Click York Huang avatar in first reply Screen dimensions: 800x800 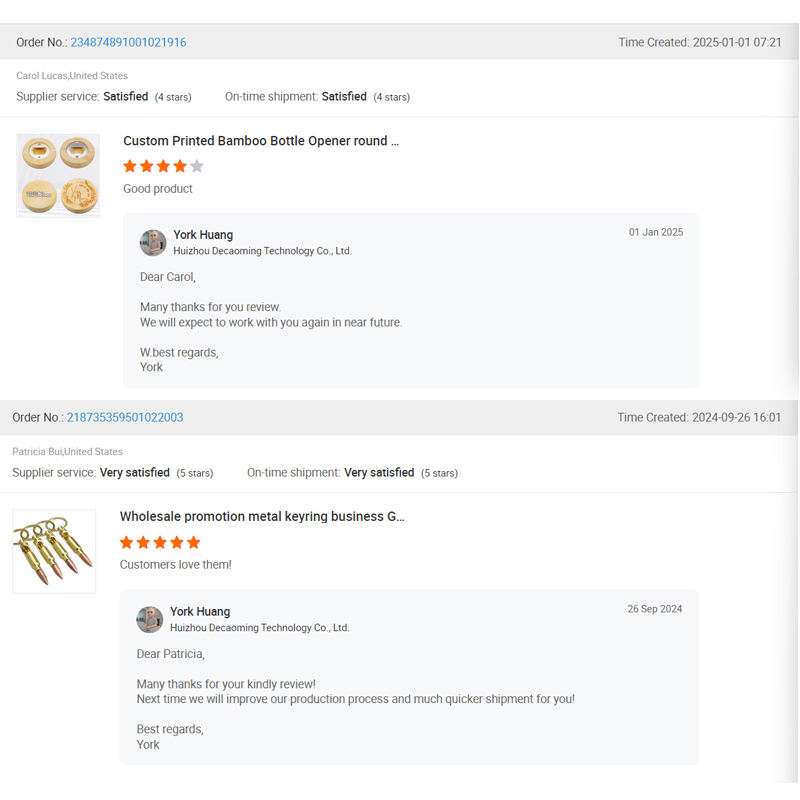[153, 243]
